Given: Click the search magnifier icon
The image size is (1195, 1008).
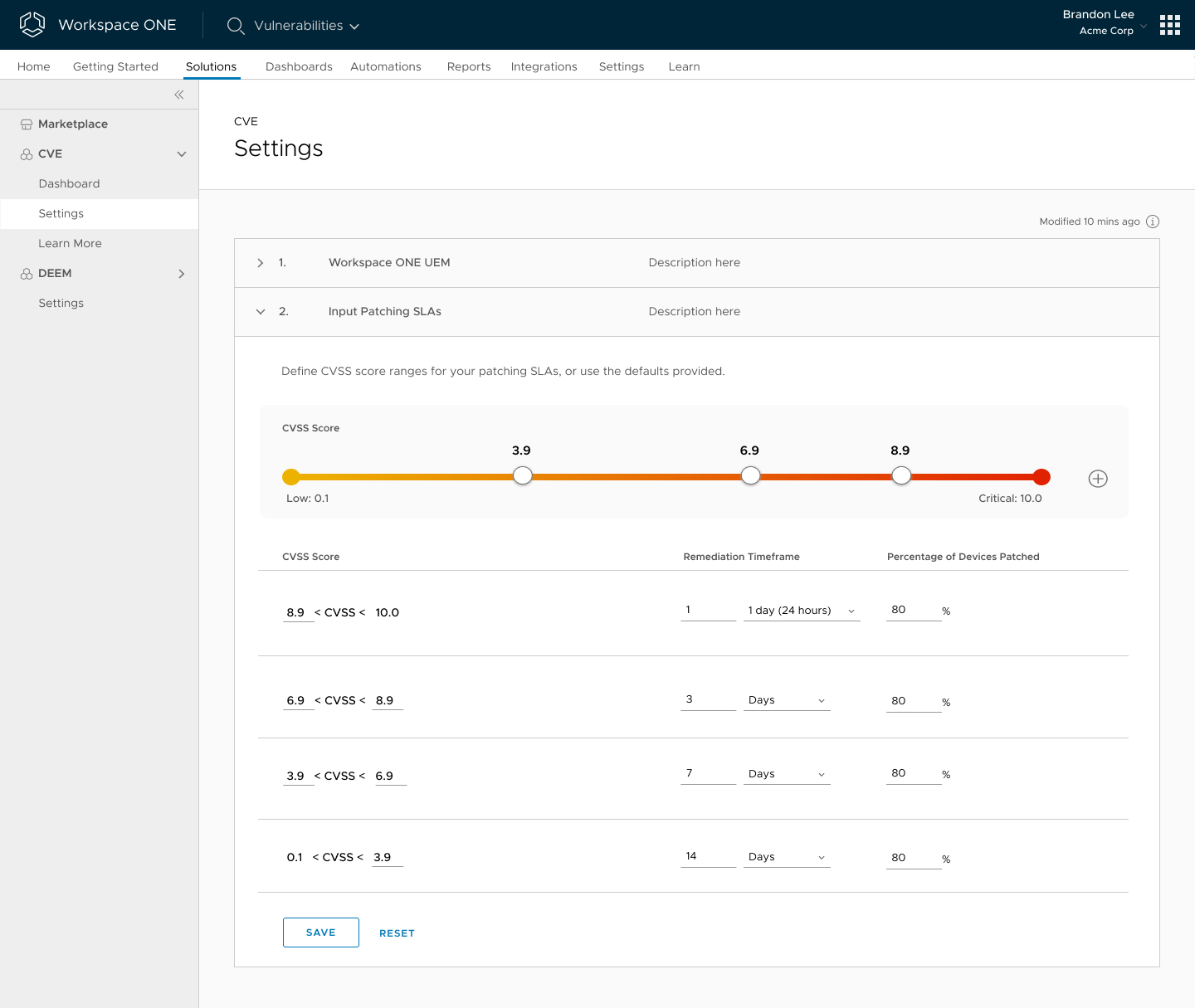Looking at the screenshot, I should pos(236,26).
